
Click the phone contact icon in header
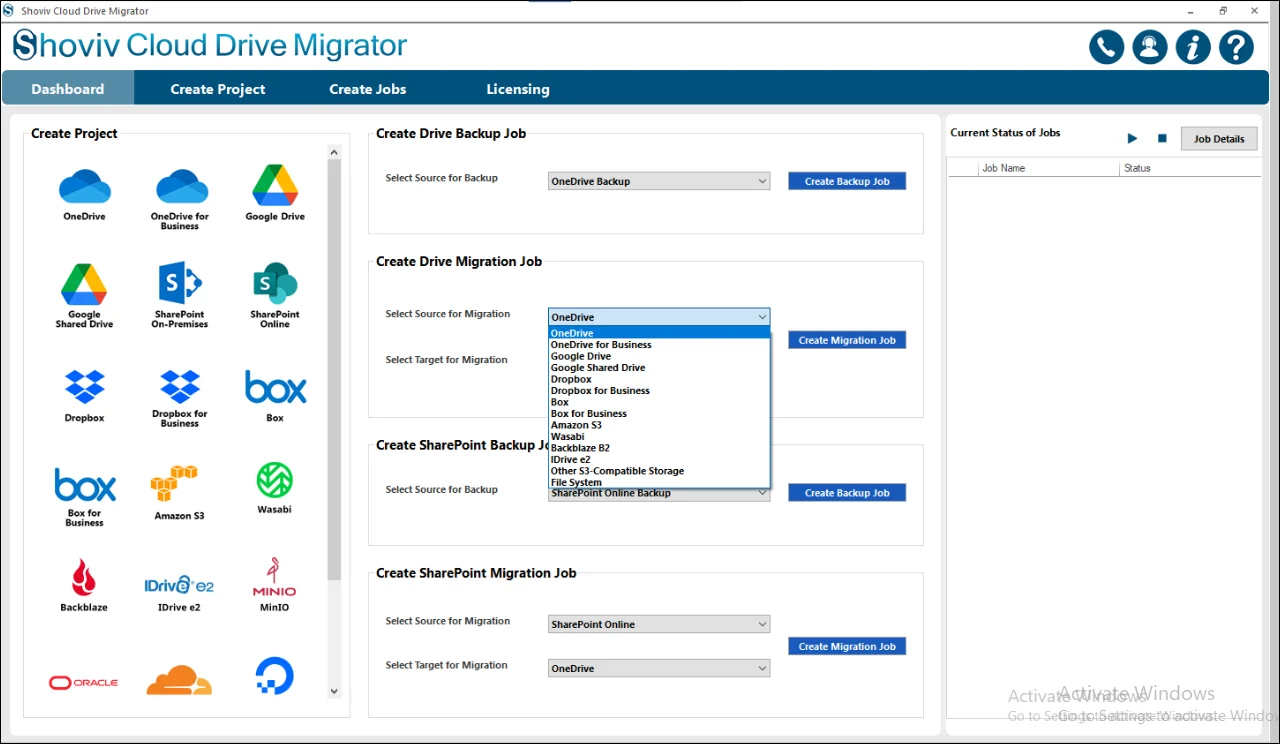click(1107, 47)
